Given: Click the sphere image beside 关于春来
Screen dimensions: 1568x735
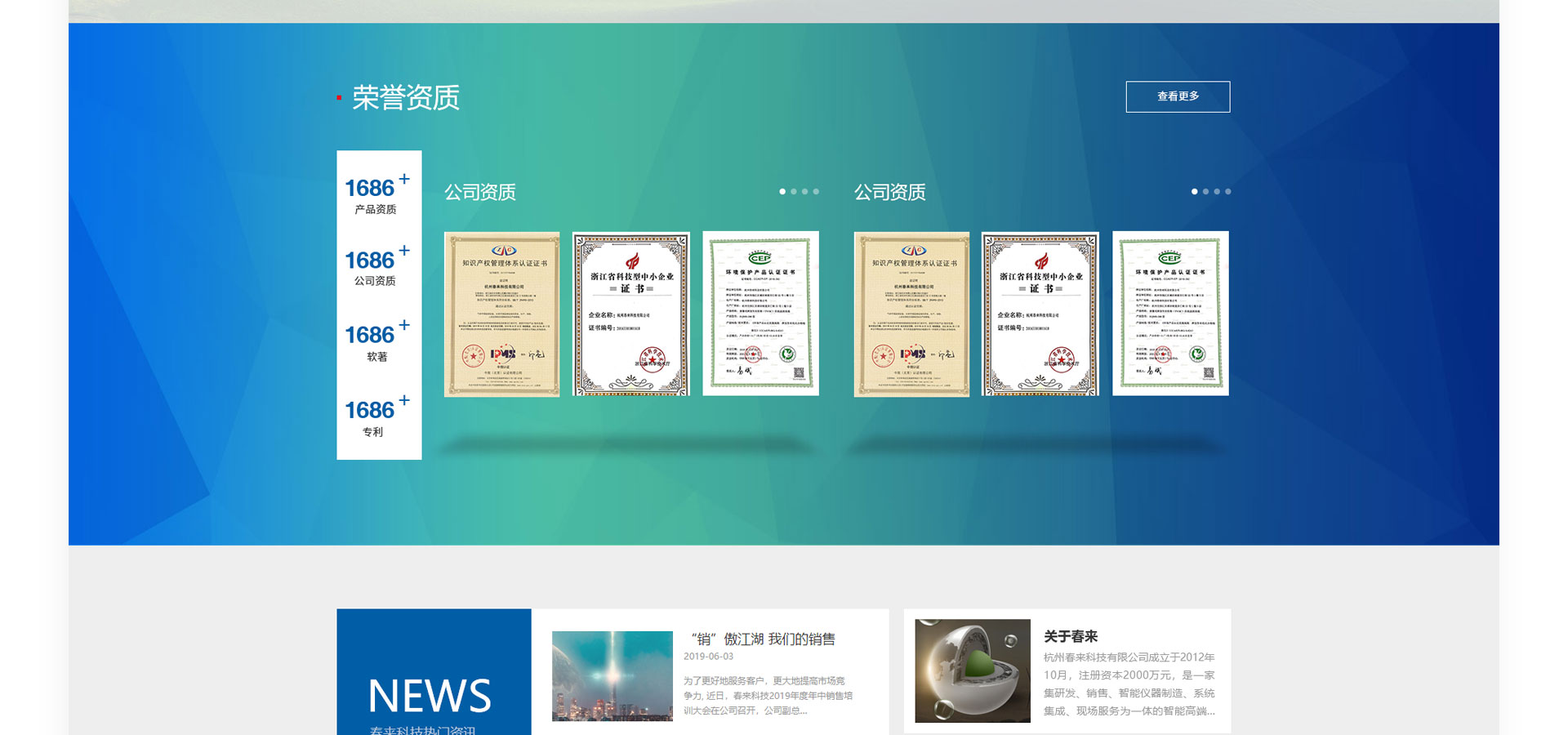Looking at the screenshot, I should point(972,670).
